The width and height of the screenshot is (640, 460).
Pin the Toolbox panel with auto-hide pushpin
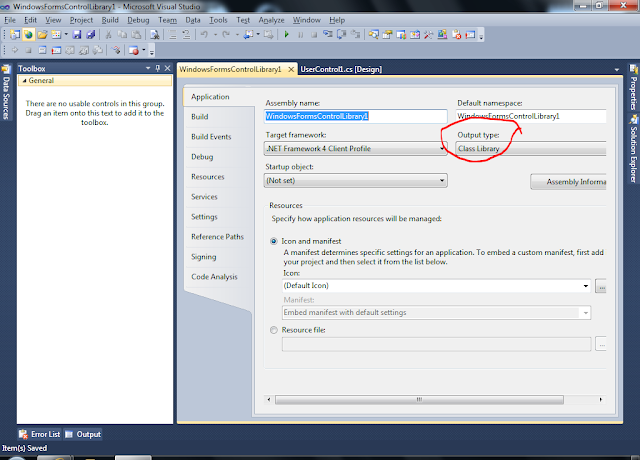tap(158, 68)
